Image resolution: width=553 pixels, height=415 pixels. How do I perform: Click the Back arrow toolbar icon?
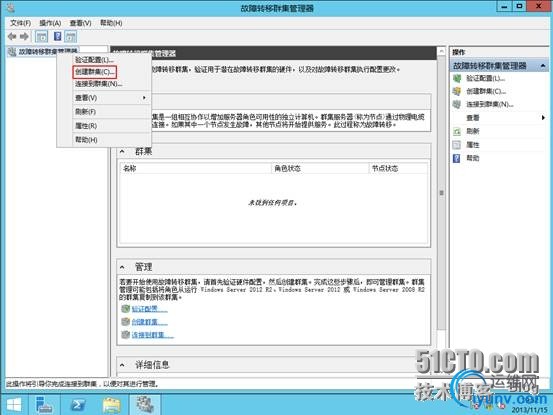tap(12, 36)
